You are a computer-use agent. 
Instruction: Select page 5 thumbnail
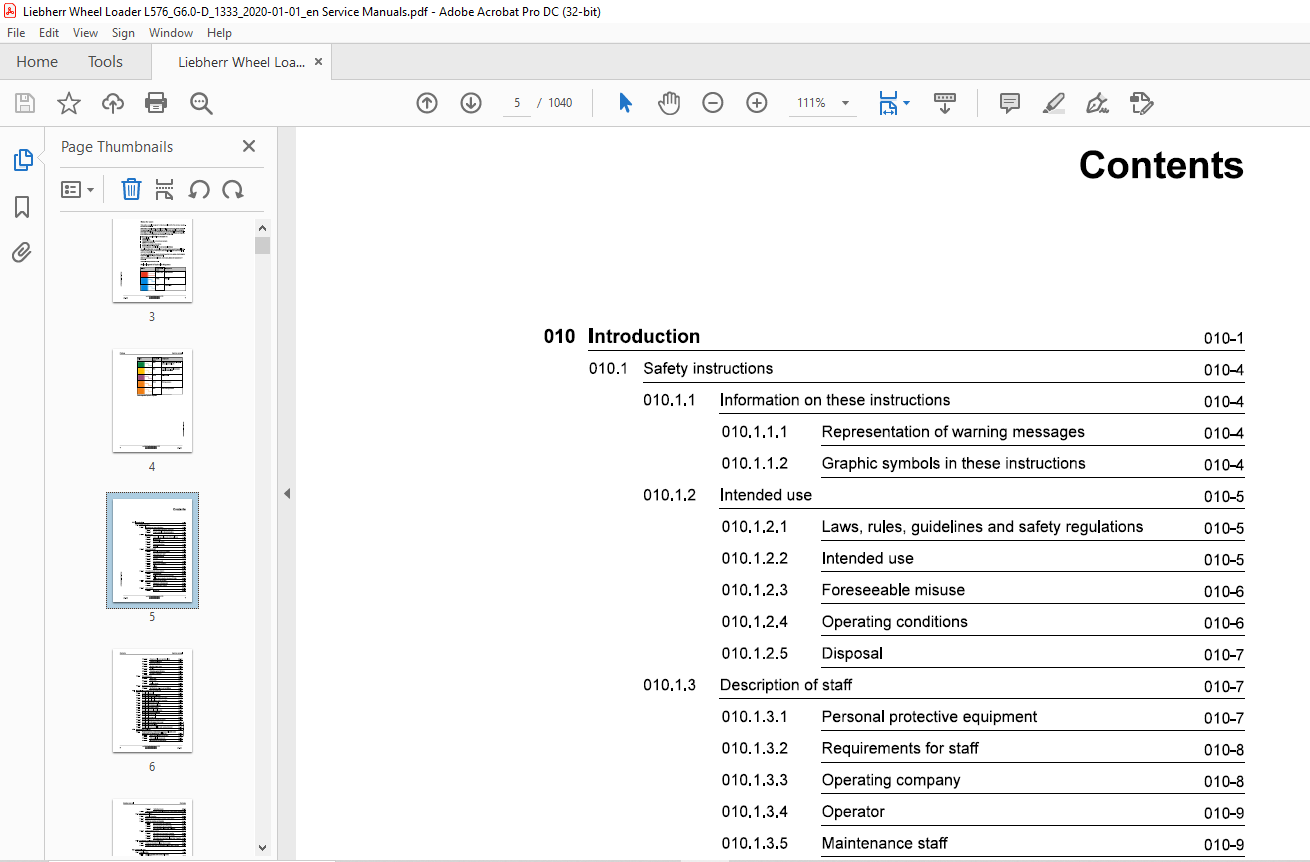[x=152, y=551]
